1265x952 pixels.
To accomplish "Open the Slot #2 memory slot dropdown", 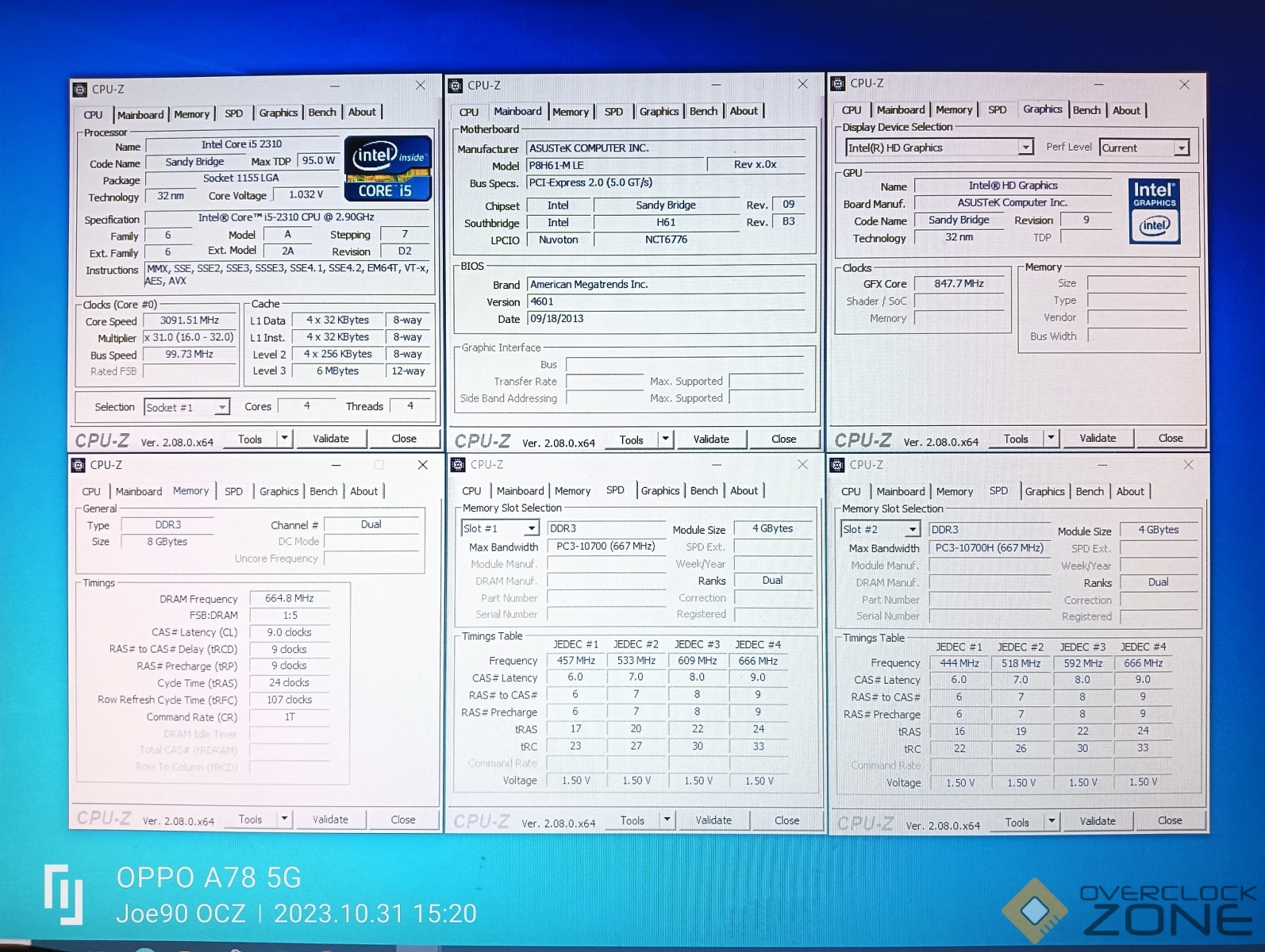I will (x=913, y=530).
